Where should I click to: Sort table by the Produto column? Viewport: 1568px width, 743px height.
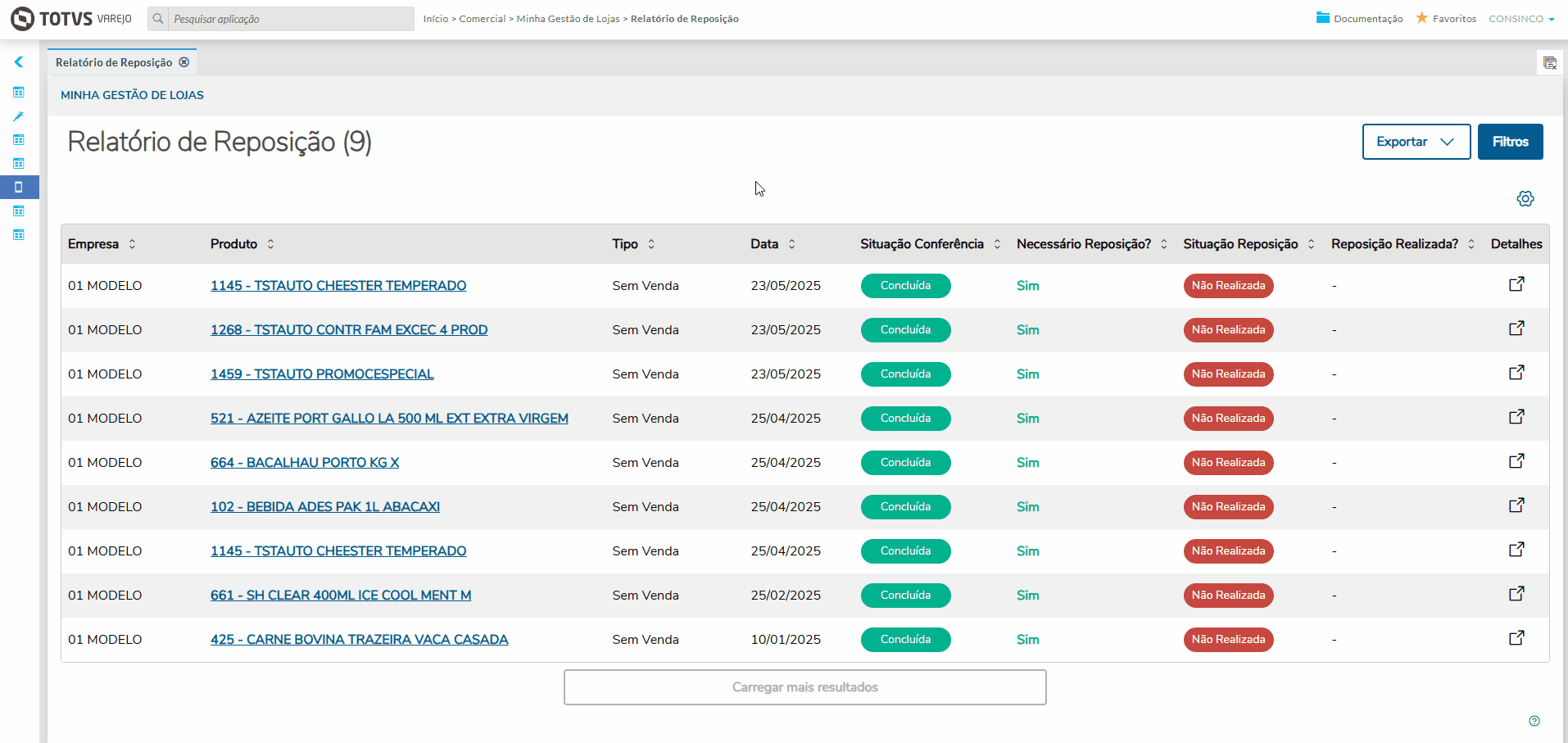pyautogui.click(x=270, y=244)
